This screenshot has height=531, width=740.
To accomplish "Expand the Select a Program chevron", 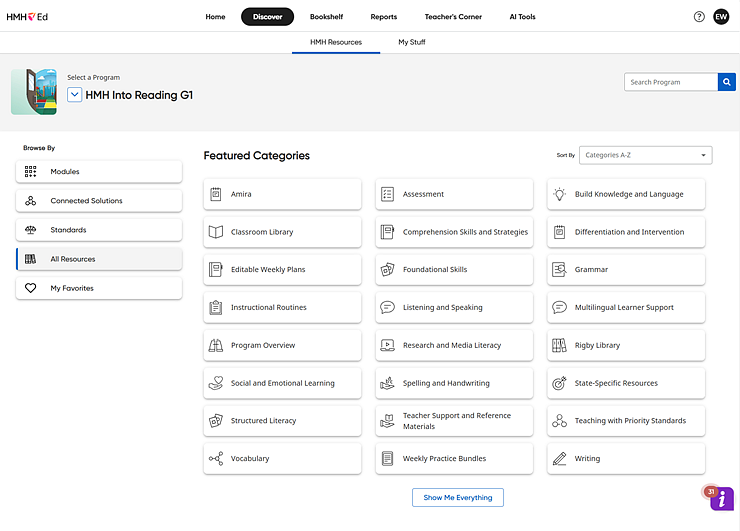I will (x=75, y=95).
